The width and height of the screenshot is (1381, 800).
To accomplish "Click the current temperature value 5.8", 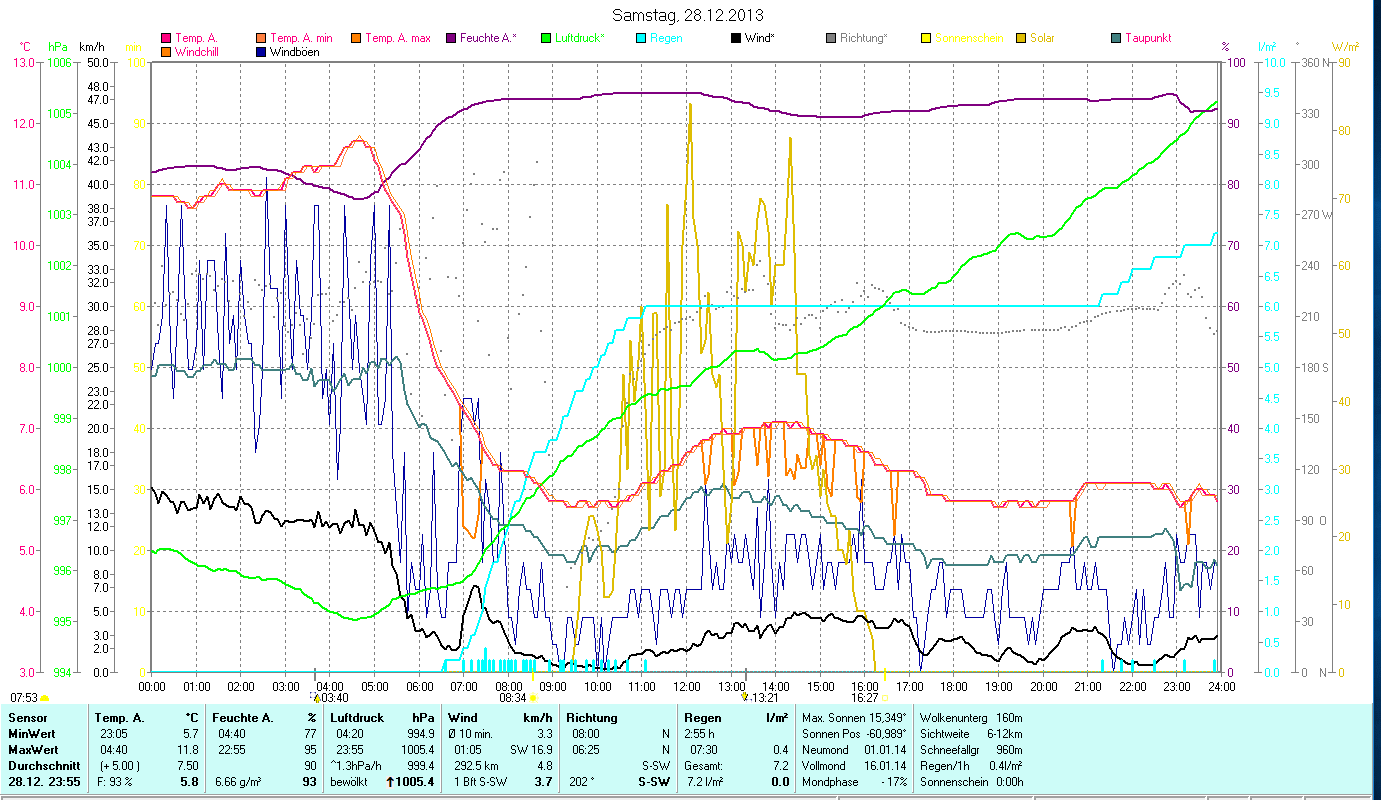I will (x=191, y=781).
